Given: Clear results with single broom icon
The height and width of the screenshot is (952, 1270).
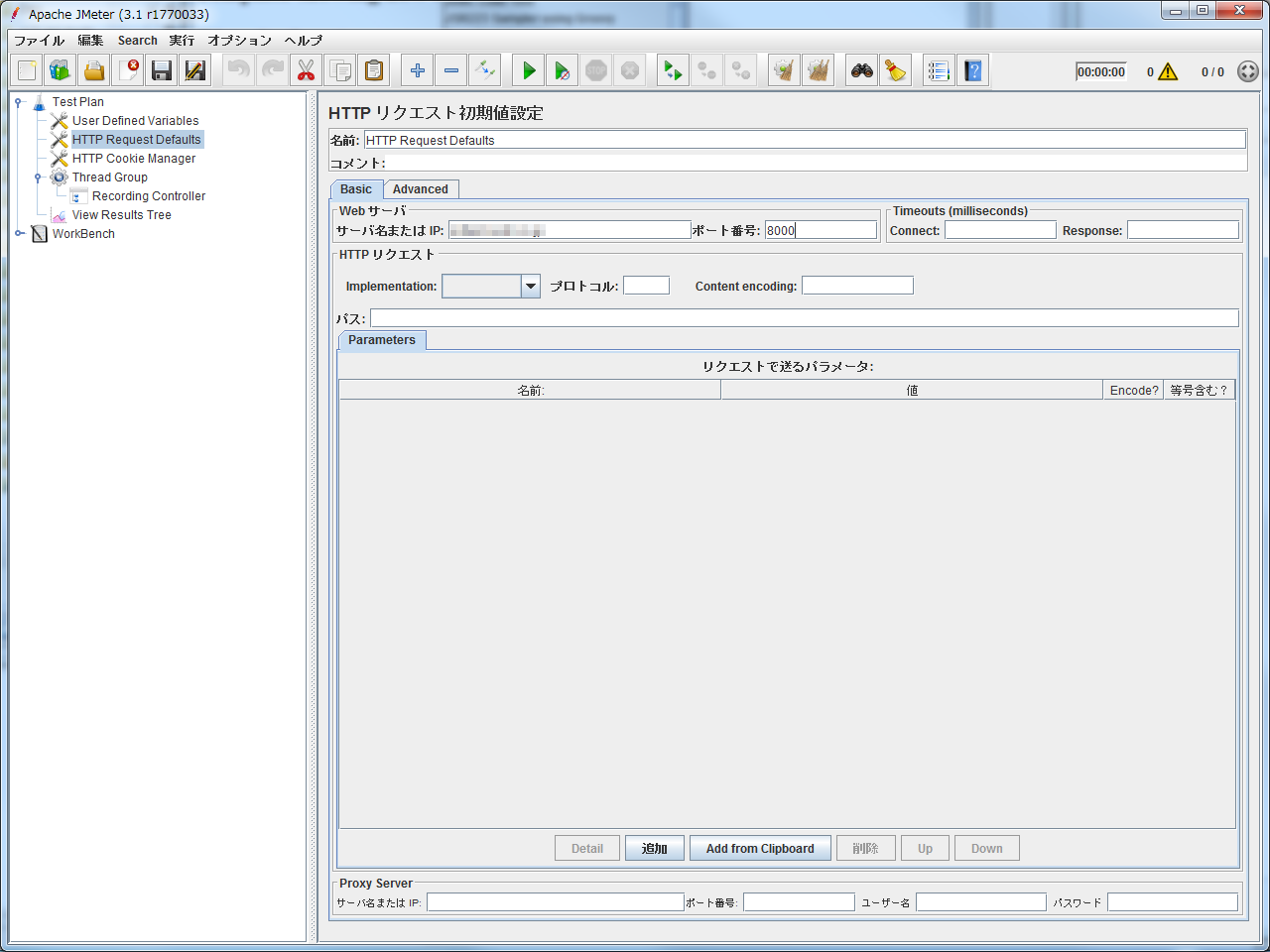Looking at the screenshot, I should [784, 70].
